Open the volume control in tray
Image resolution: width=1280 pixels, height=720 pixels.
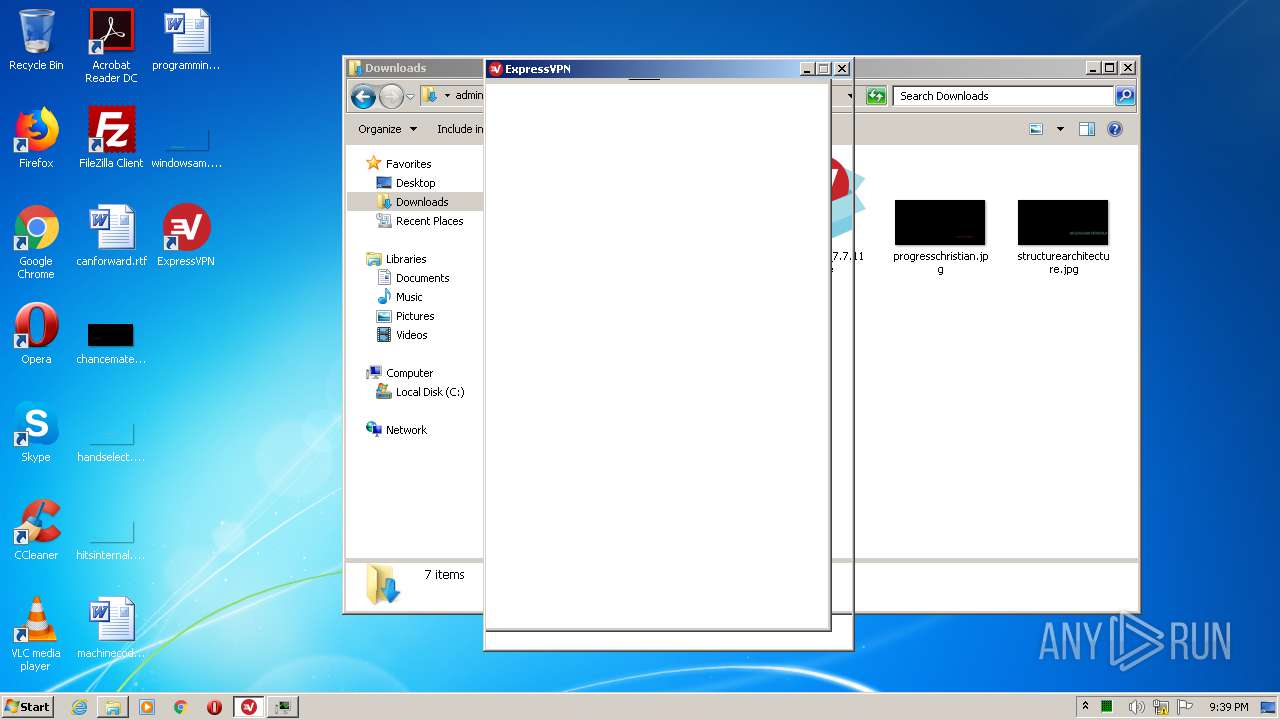(x=1136, y=707)
